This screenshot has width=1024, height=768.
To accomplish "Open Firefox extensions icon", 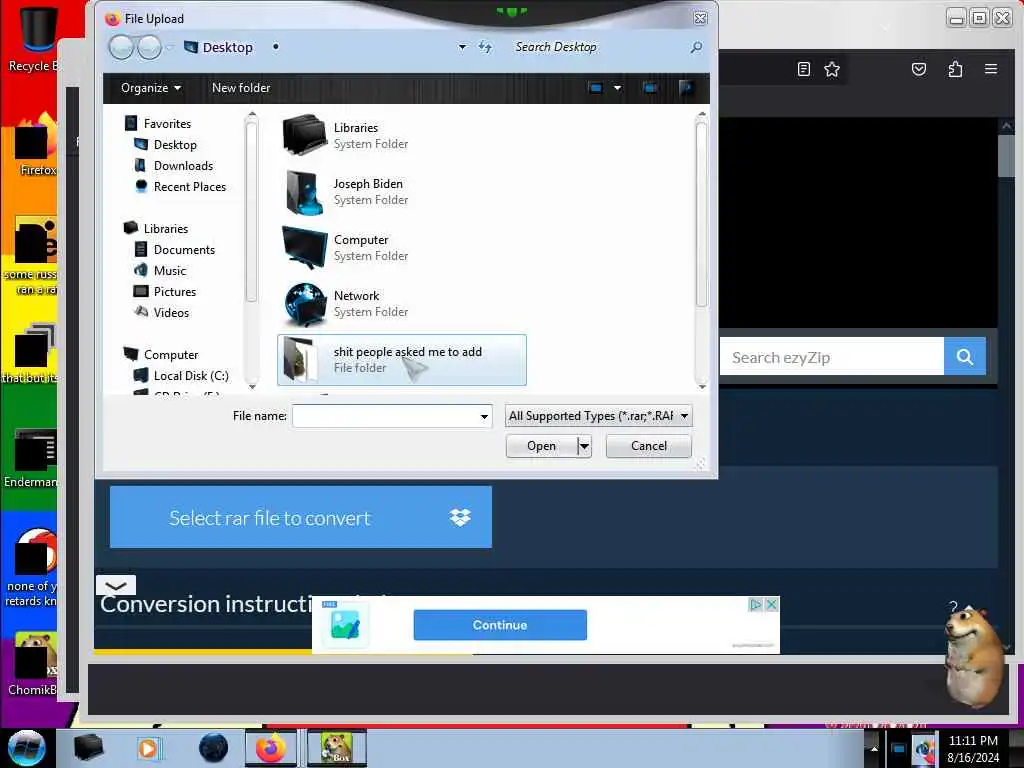I will (x=955, y=69).
